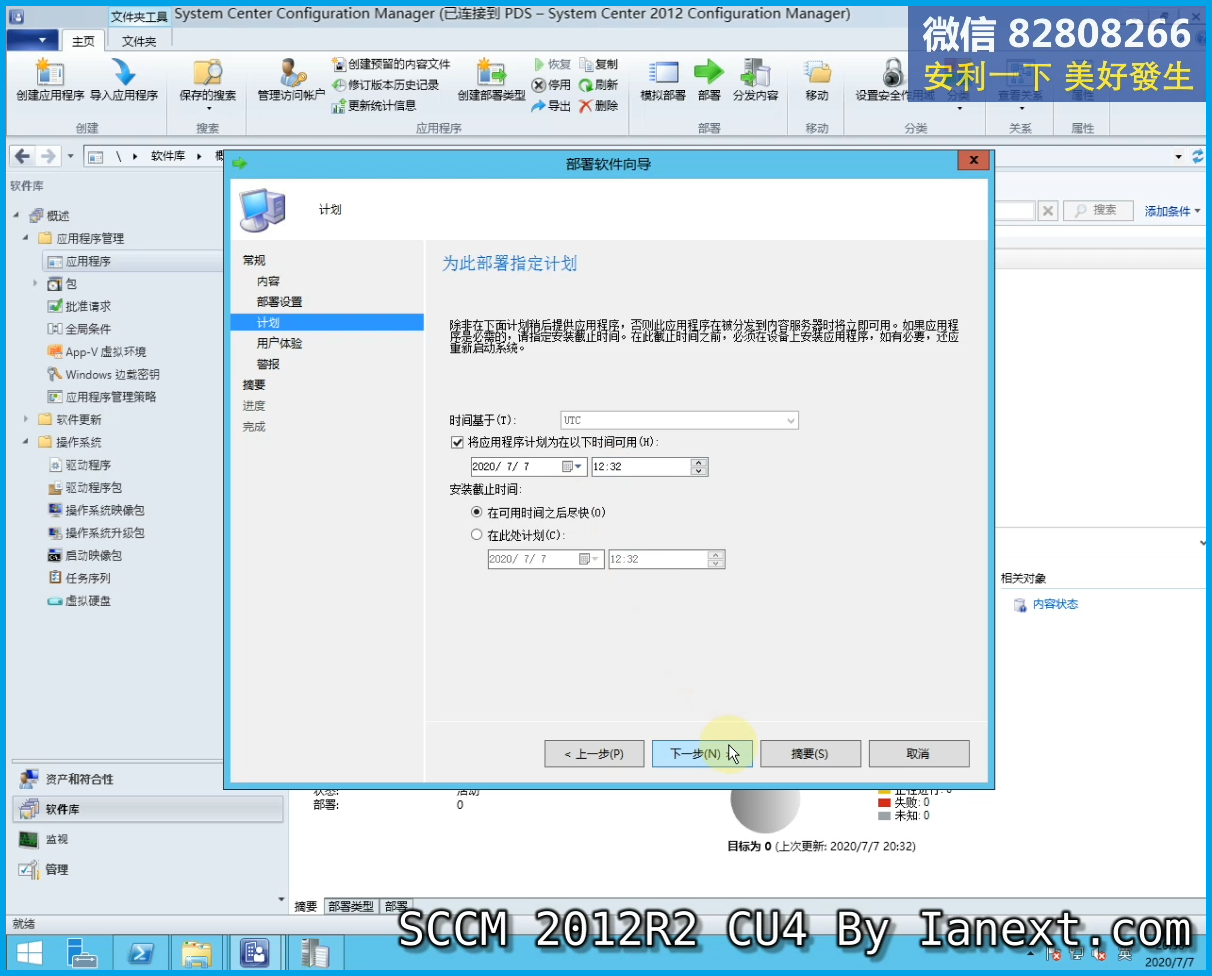Select 任务序列 in the tree
1212x976 pixels.
tap(88, 578)
